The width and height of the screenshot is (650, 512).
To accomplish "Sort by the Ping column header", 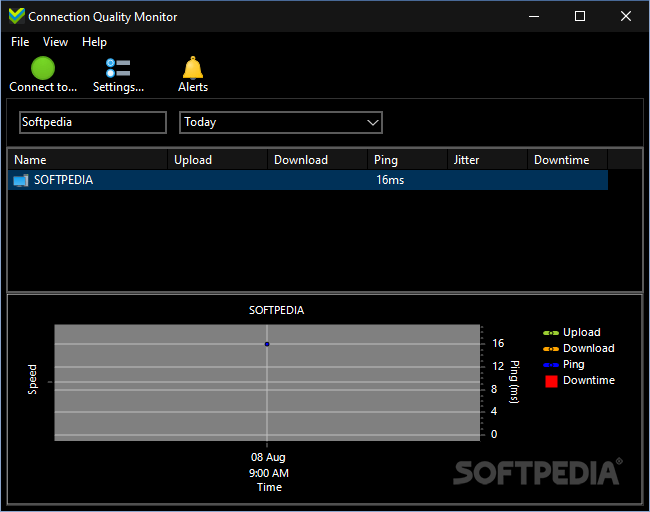I will tap(407, 160).
